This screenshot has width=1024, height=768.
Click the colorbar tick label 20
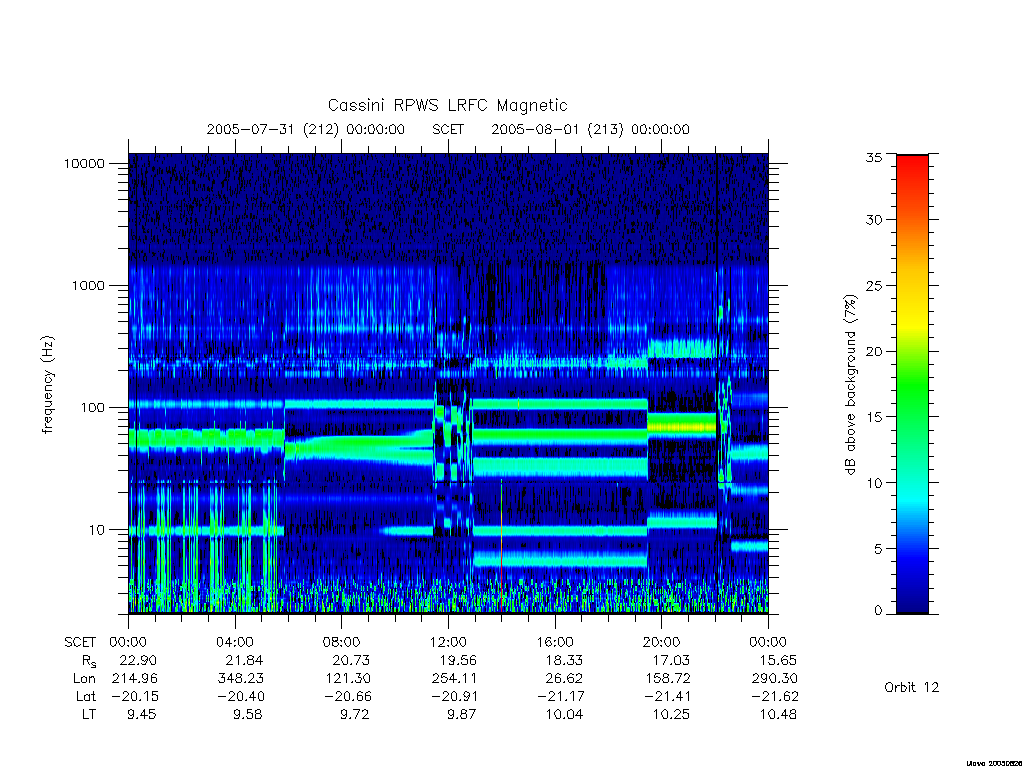[874, 351]
